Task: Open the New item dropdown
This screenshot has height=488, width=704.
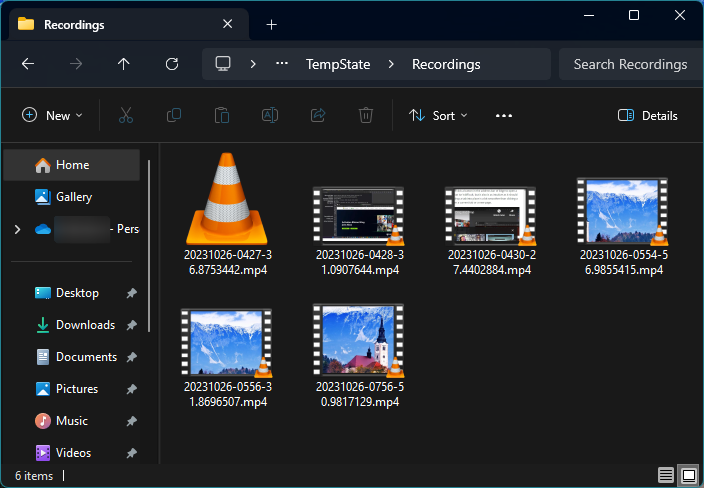Action: point(53,115)
